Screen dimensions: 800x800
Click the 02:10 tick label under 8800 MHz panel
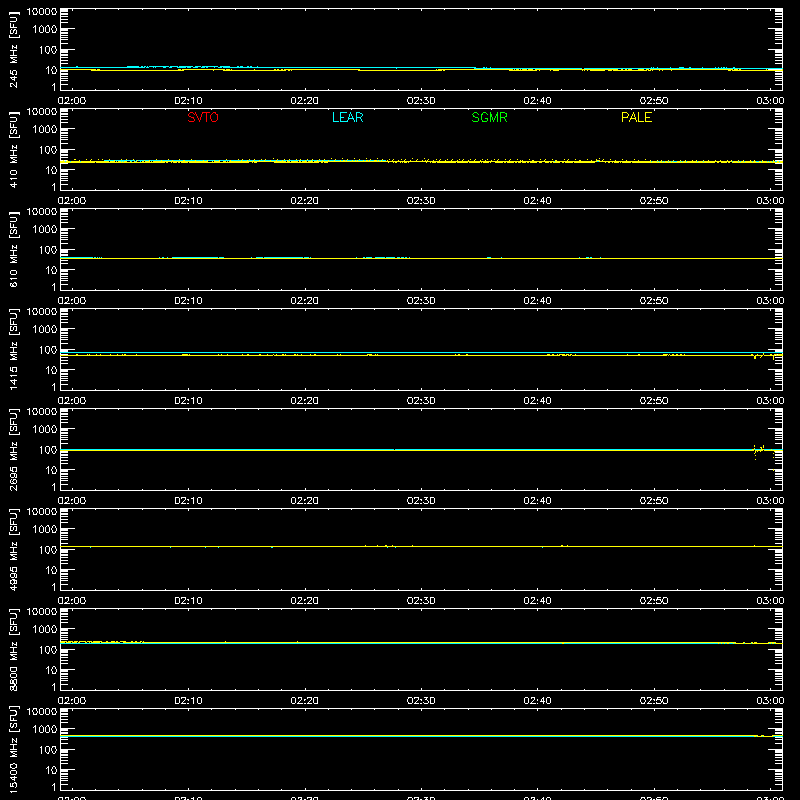click(x=188, y=701)
